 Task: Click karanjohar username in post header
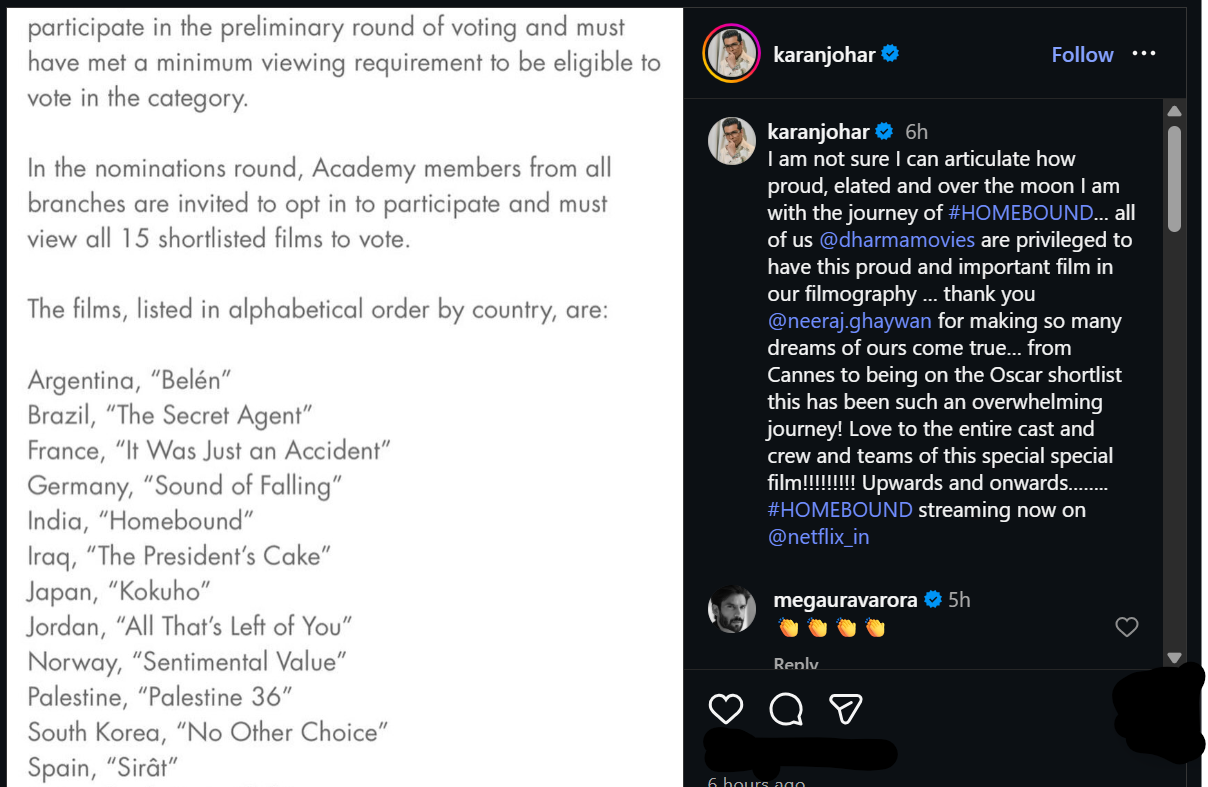824,54
